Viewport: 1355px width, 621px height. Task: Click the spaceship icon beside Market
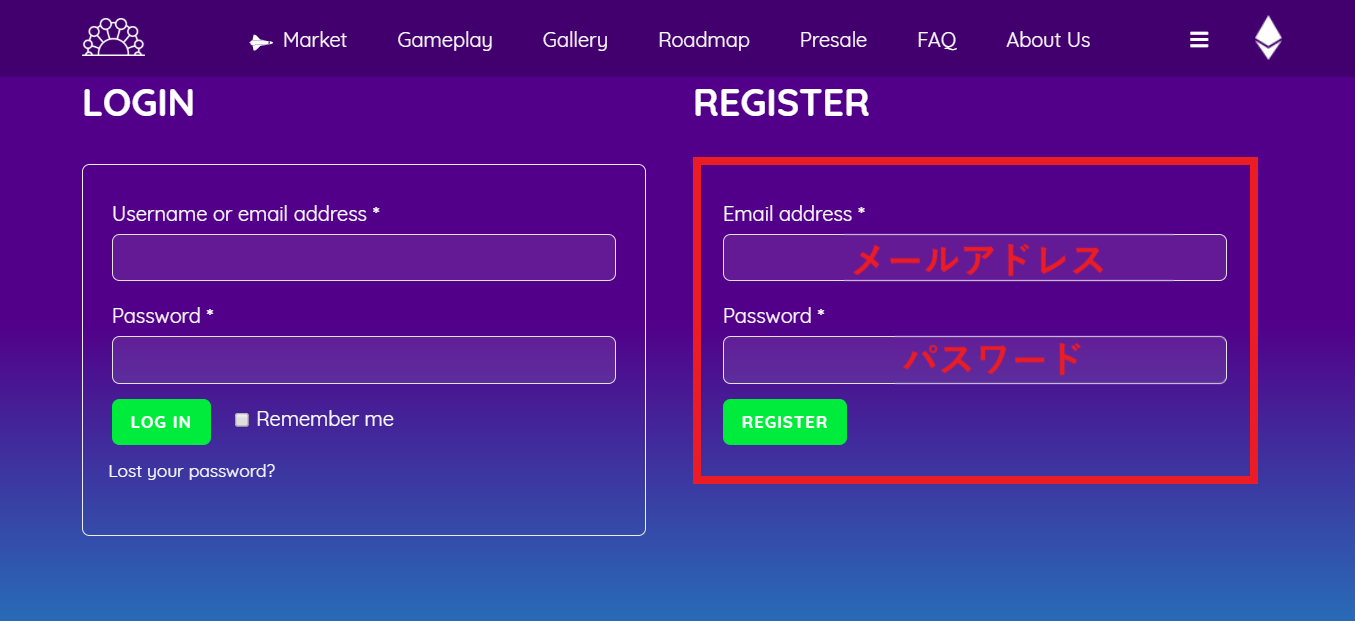tap(261, 42)
